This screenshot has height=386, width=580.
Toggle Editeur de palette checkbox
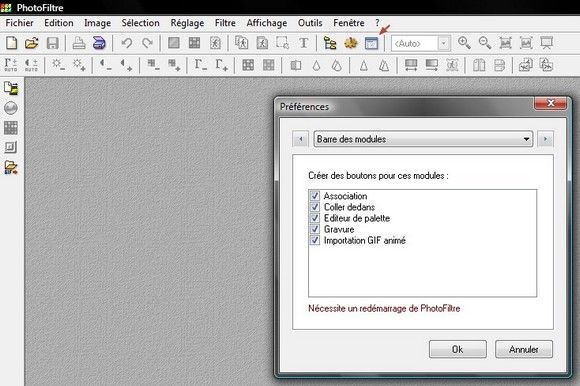[x=315, y=218]
